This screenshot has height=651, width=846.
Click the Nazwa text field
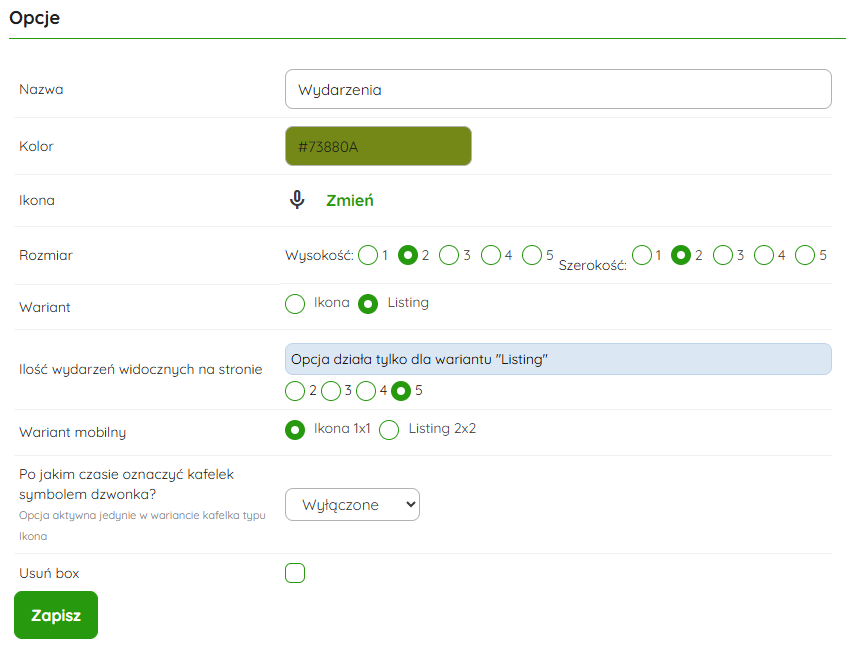click(x=558, y=89)
